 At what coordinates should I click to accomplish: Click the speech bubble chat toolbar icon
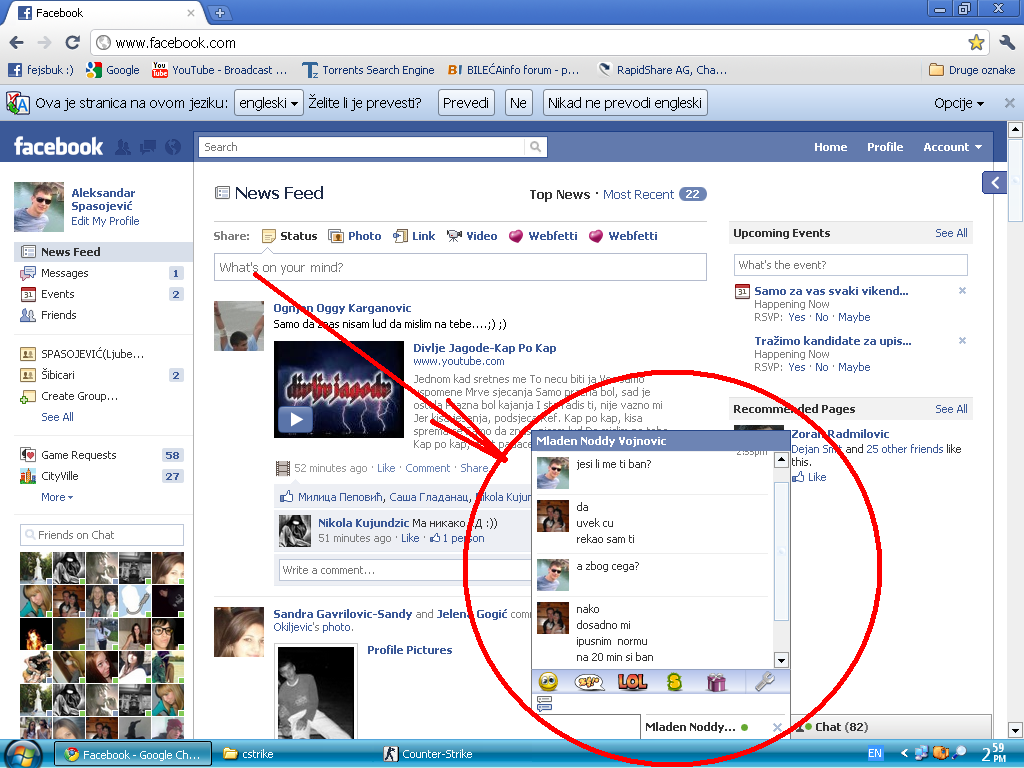click(588, 682)
